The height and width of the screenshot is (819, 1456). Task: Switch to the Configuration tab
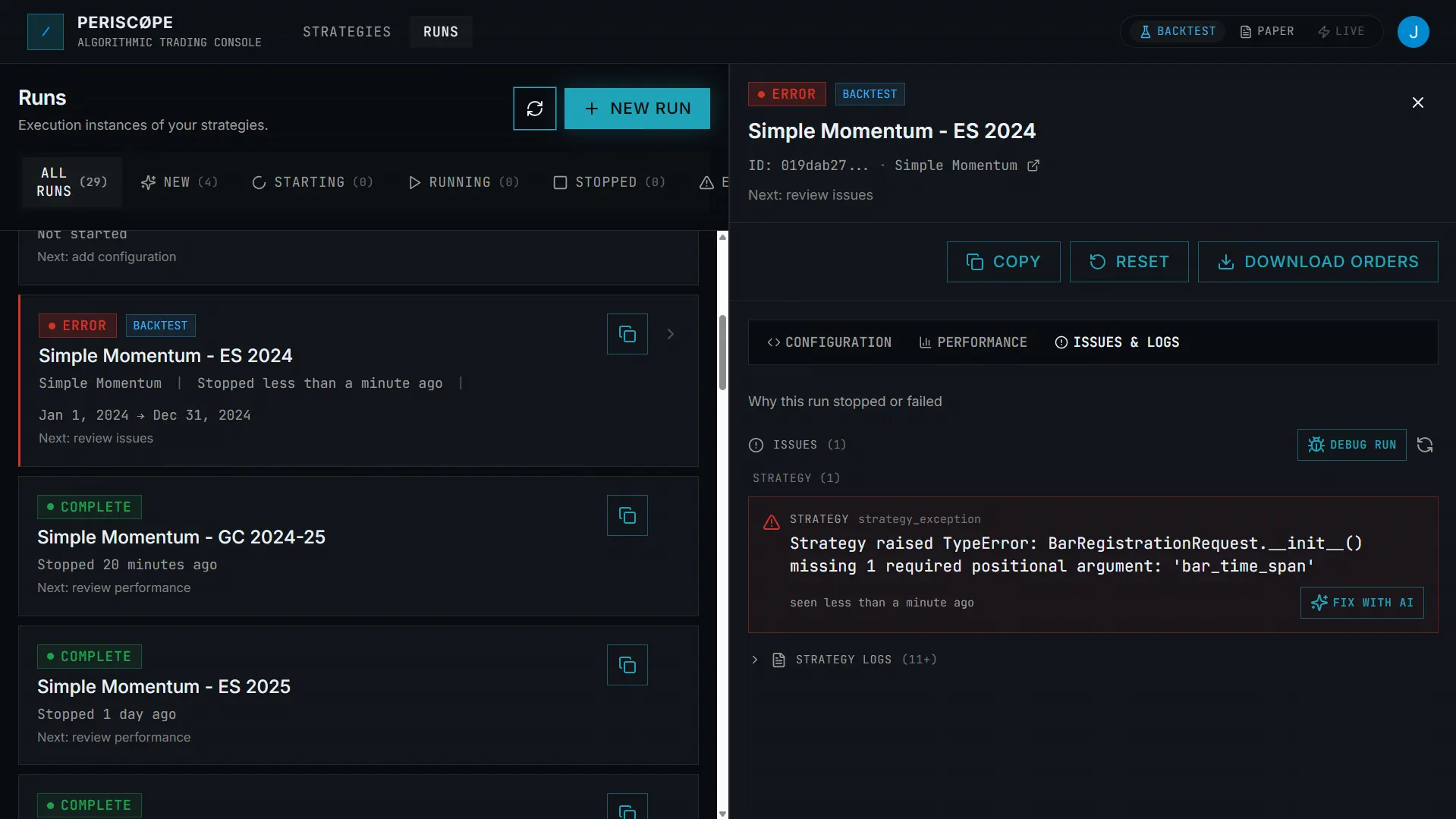click(x=829, y=342)
